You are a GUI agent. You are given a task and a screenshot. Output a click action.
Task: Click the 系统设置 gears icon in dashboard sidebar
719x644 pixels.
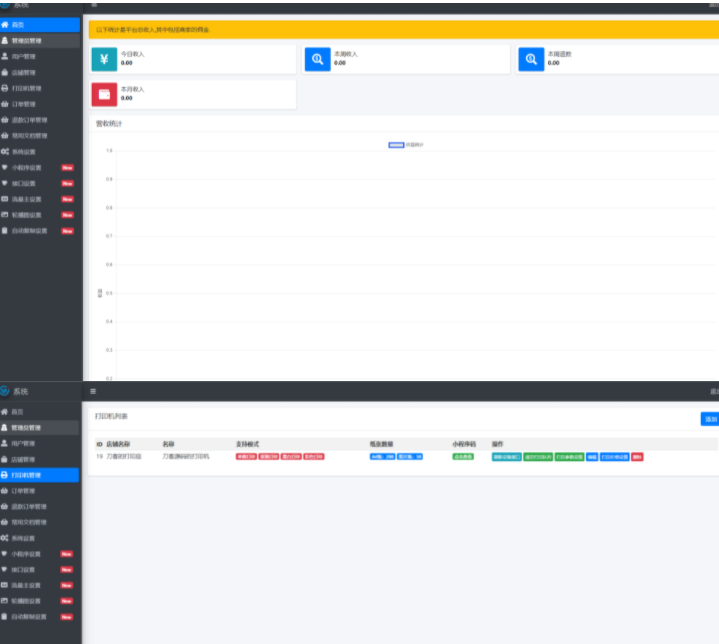5,151
